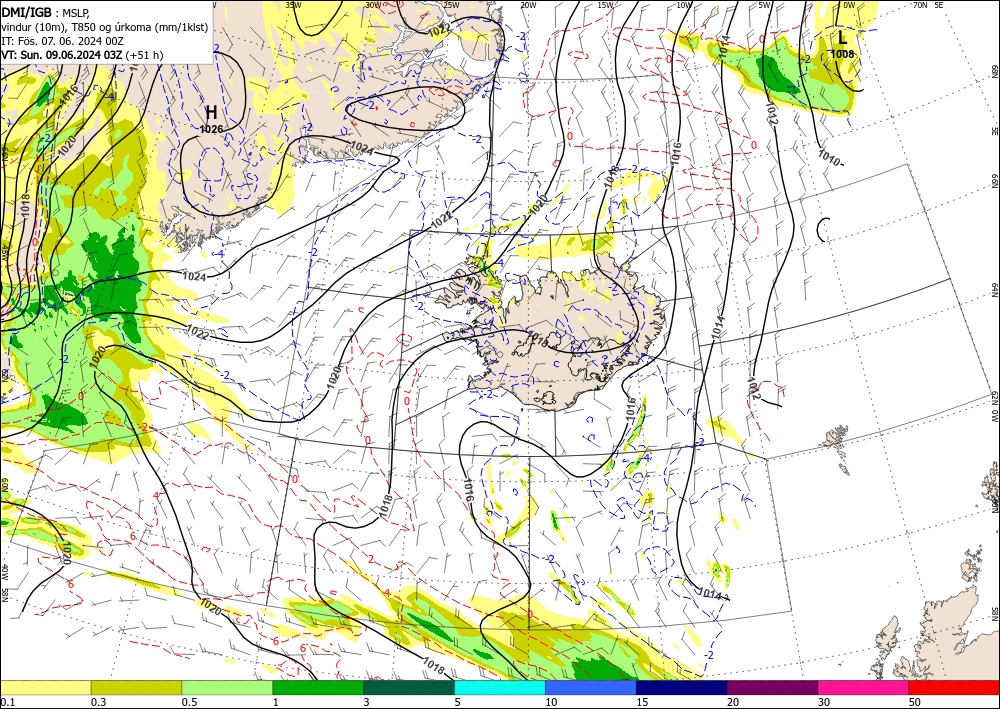Pick the blue 10–15 legend swatch
The height and width of the screenshot is (709, 1000).
tap(591, 687)
